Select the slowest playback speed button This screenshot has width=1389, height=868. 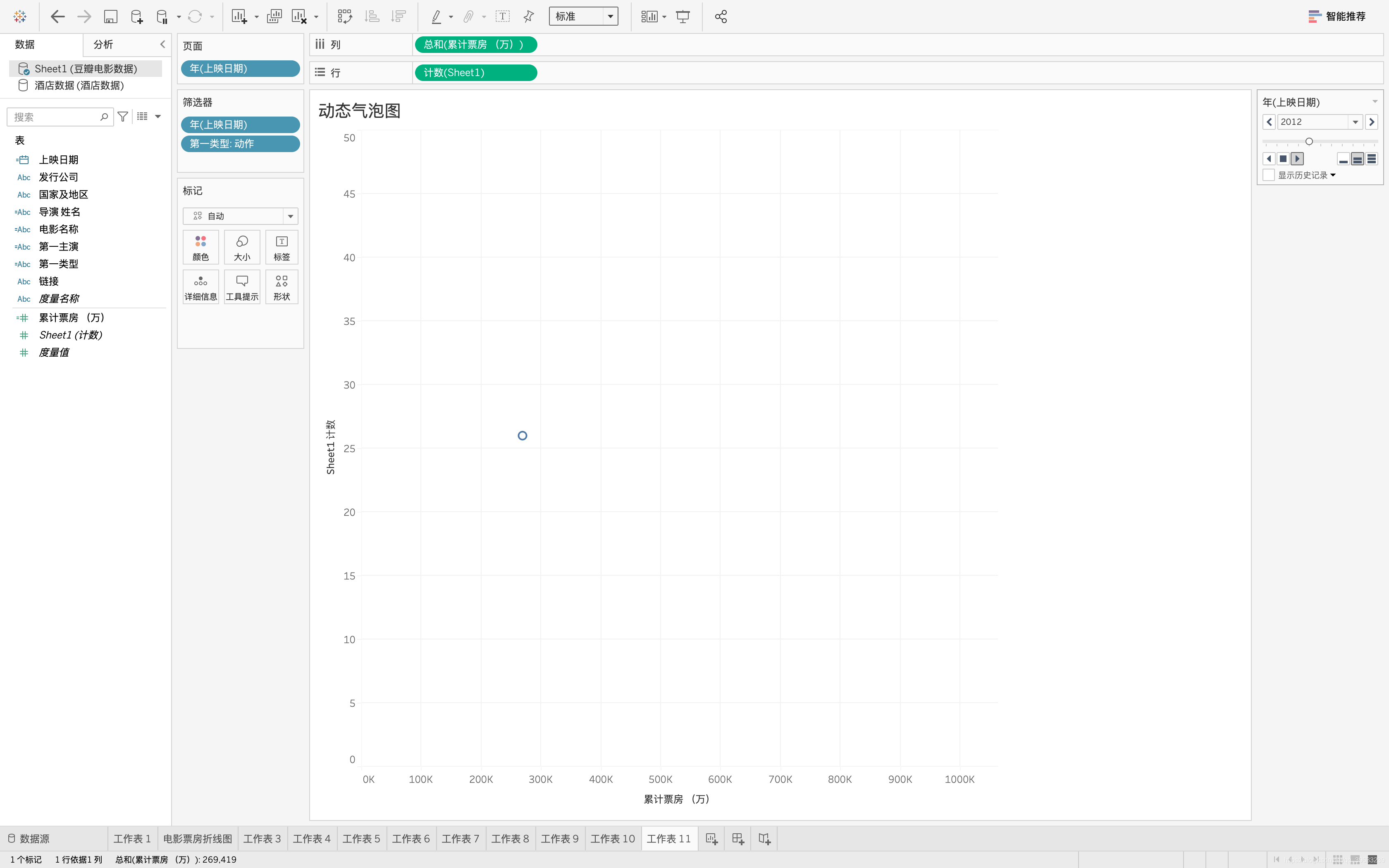coord(1343,159)
